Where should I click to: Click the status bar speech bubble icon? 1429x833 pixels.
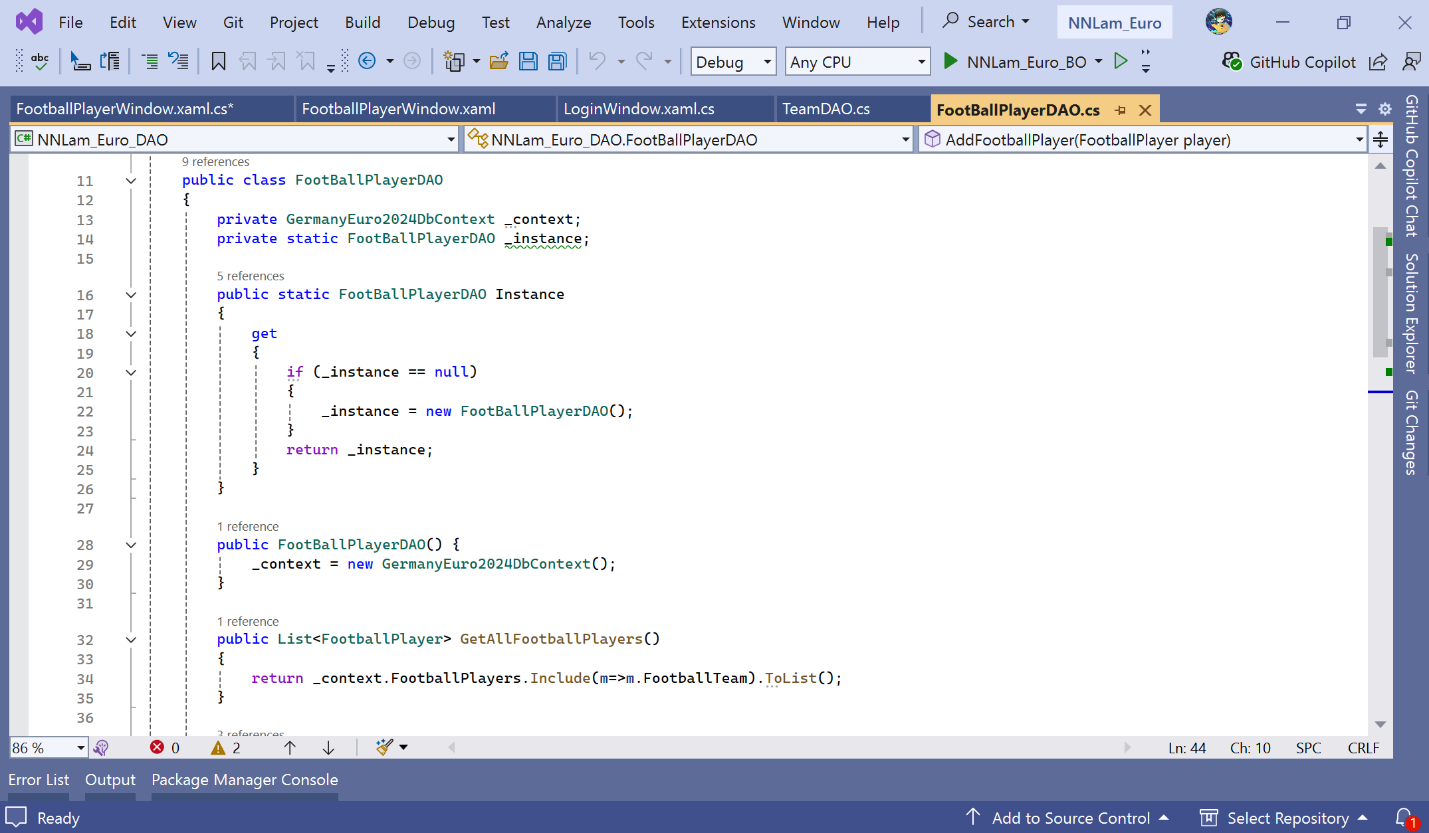[16, 817]
